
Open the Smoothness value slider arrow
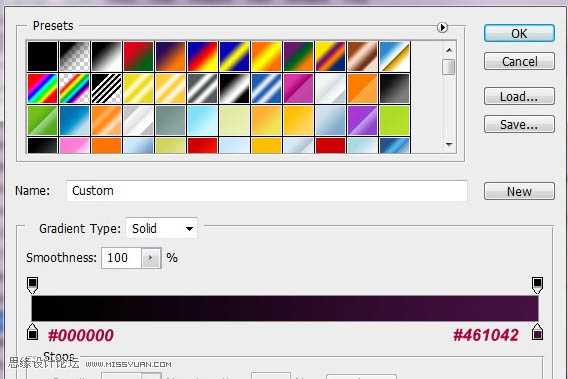click(x=151, y=258)
